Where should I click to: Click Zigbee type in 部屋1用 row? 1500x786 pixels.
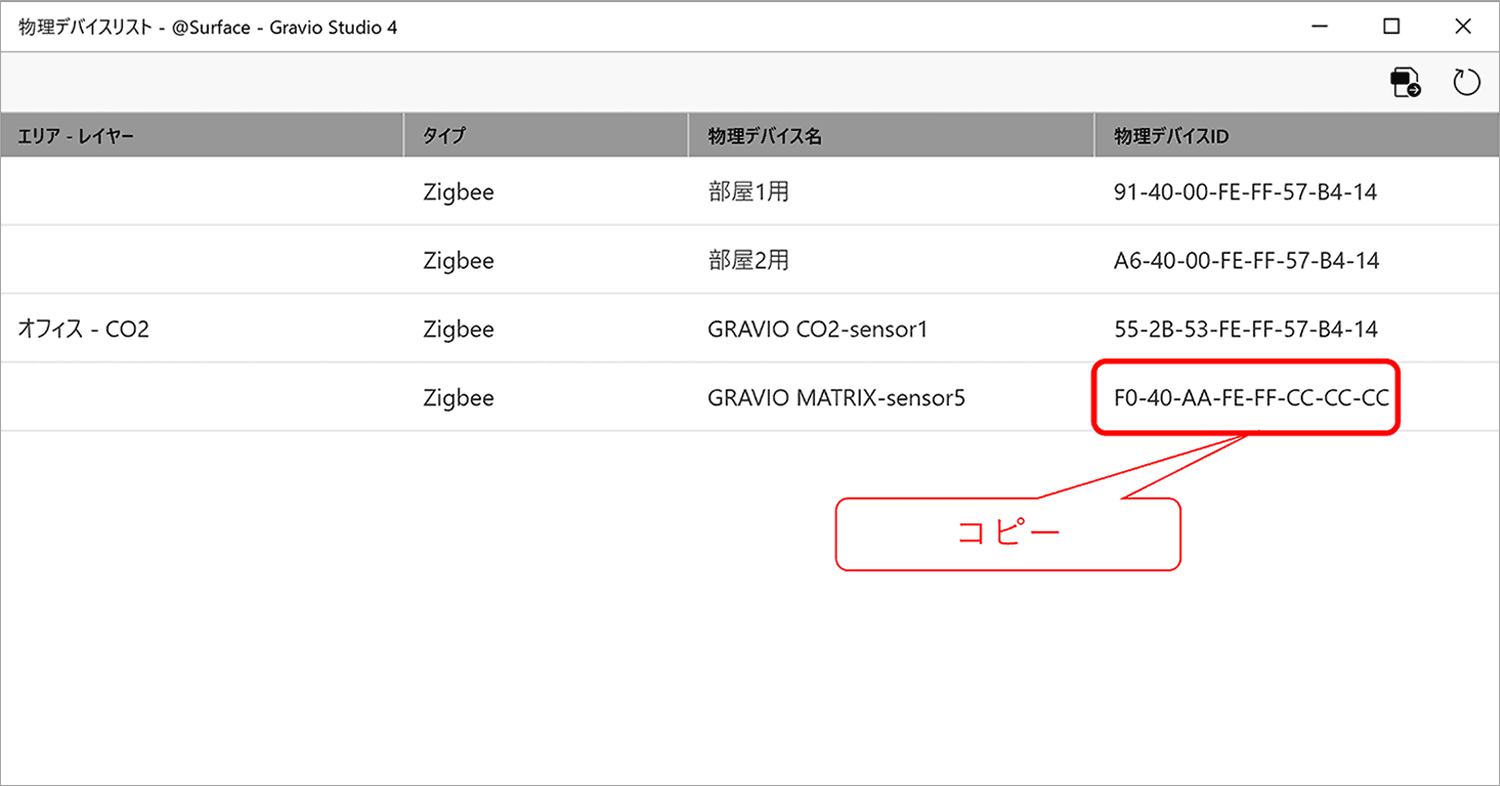[458, 192]
